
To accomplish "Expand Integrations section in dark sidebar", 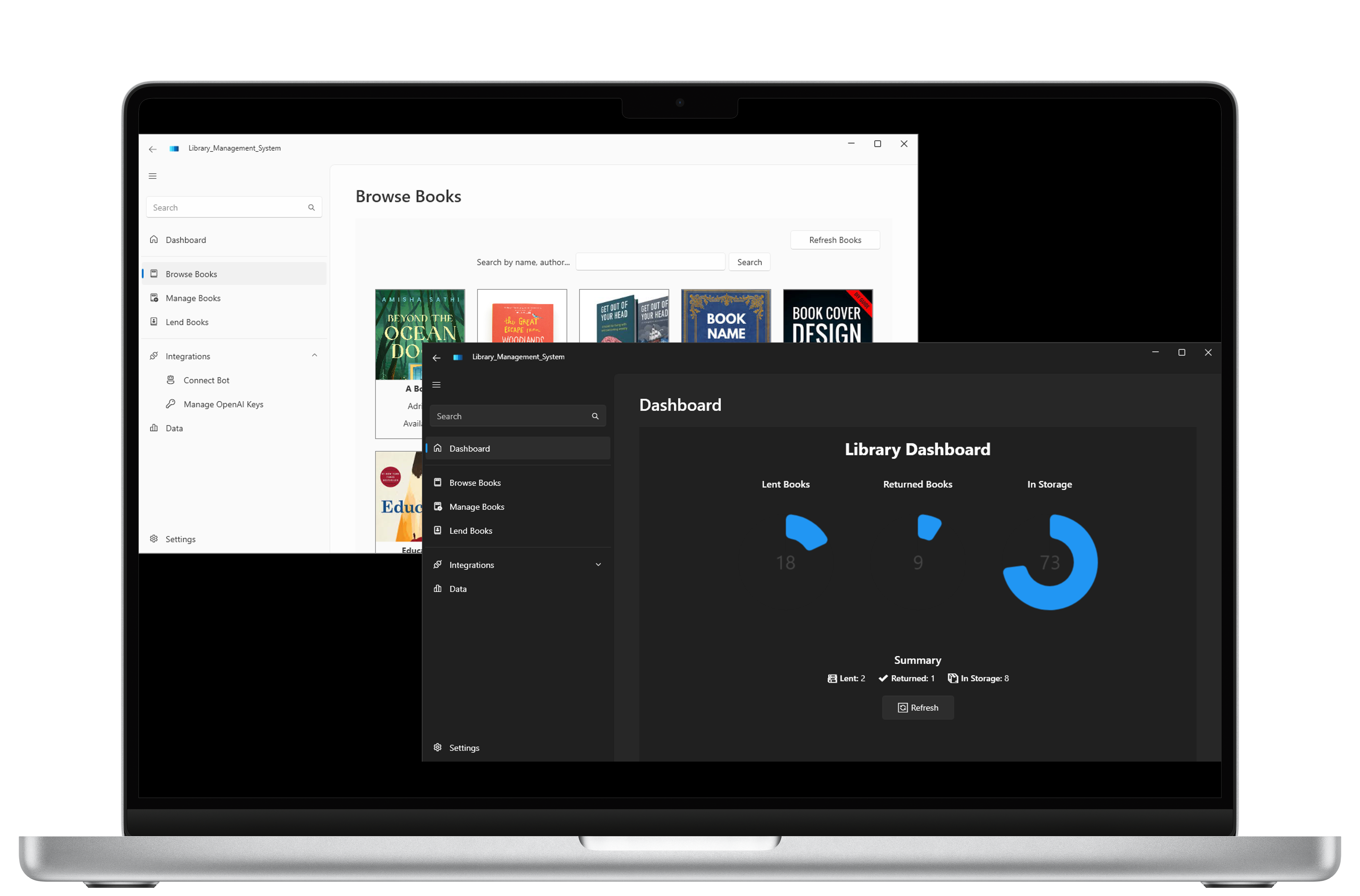I will (x=598, y=565).
